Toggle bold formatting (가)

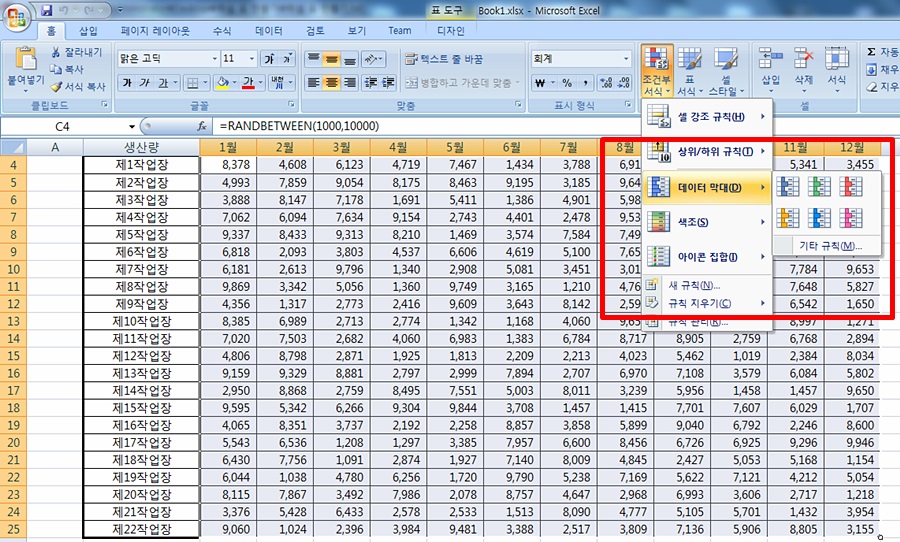click(x=128, y=83)
